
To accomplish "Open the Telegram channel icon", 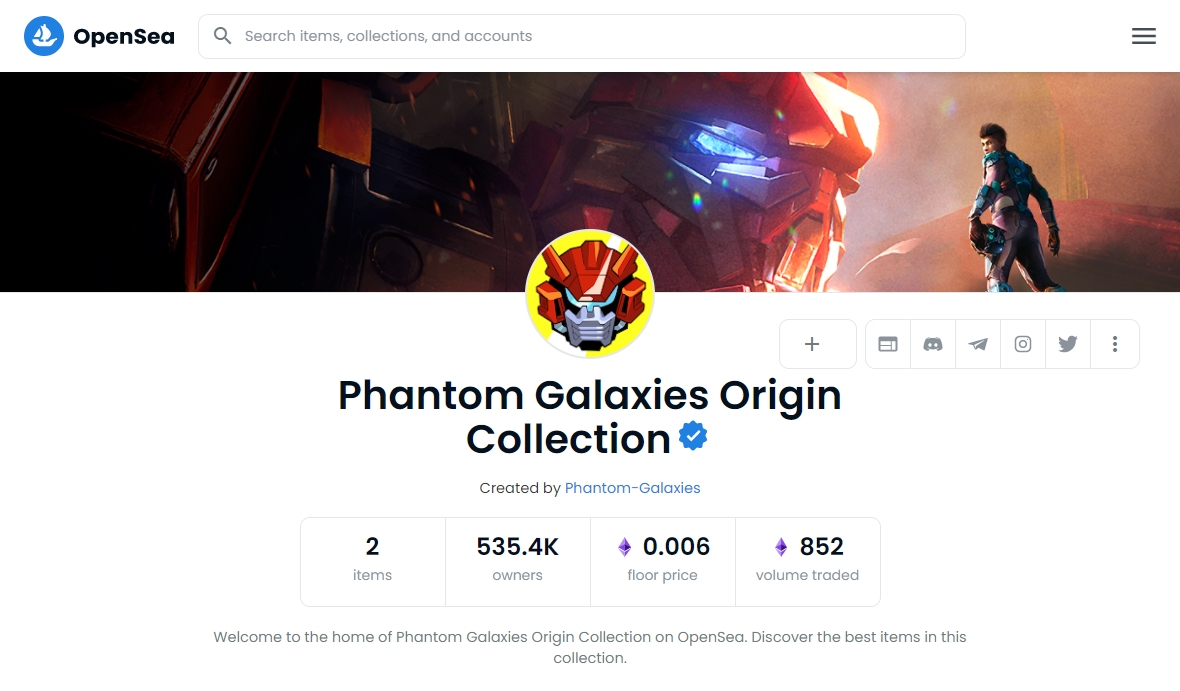I will (x=978, y=344).
